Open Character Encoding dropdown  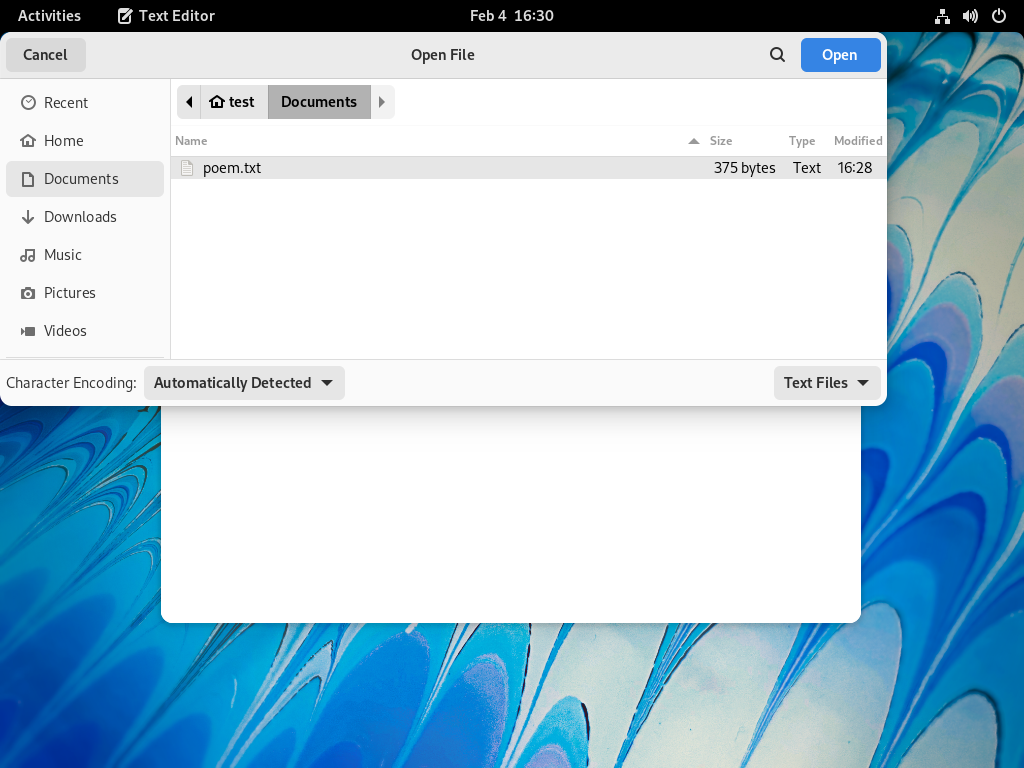[x=244, y=383]
